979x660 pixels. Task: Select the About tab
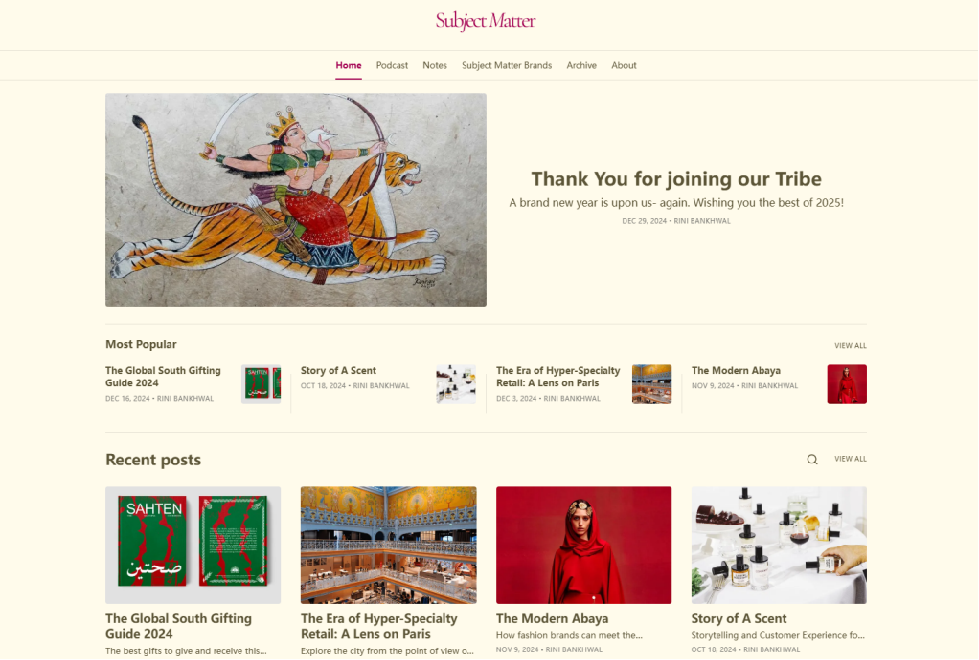(x=624, y=65)
